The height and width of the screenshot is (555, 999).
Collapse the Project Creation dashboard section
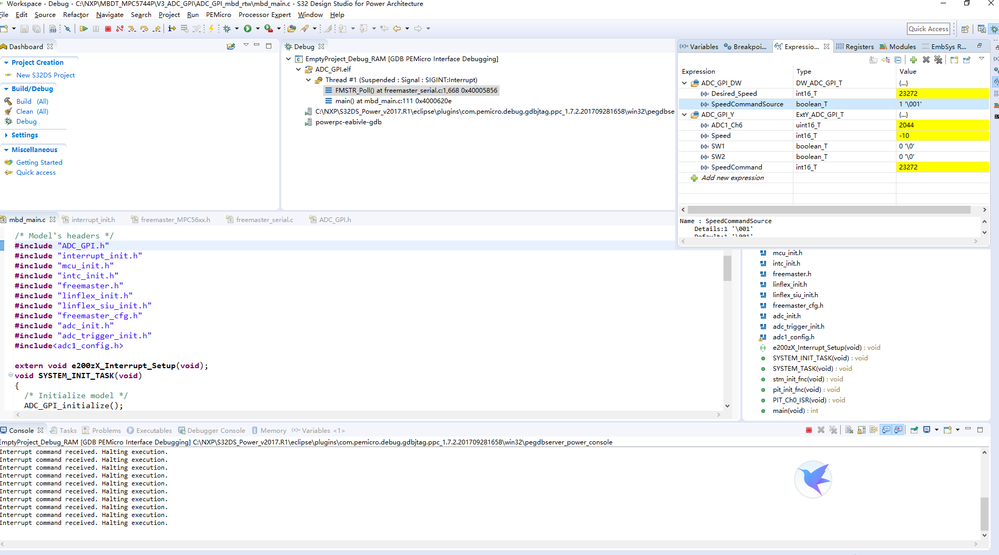pos(6,62)
